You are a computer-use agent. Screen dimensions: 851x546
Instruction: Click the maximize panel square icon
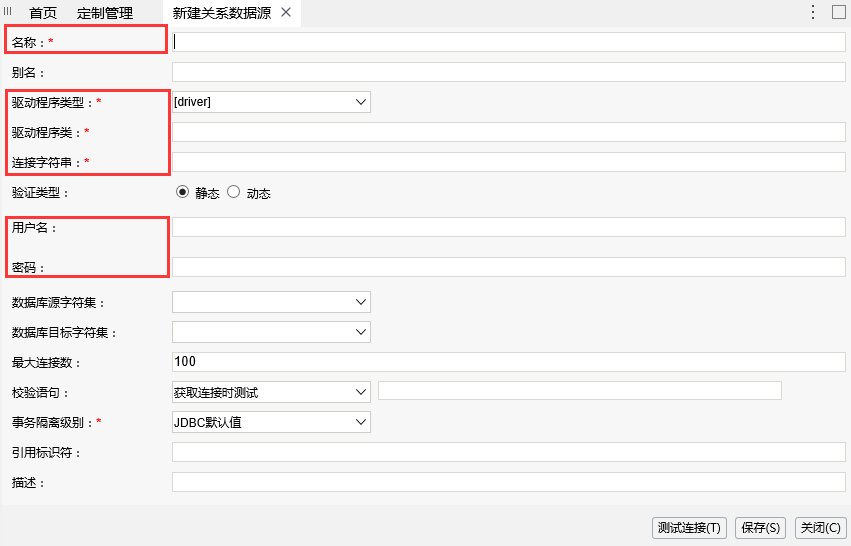click(x=839, y=12)
